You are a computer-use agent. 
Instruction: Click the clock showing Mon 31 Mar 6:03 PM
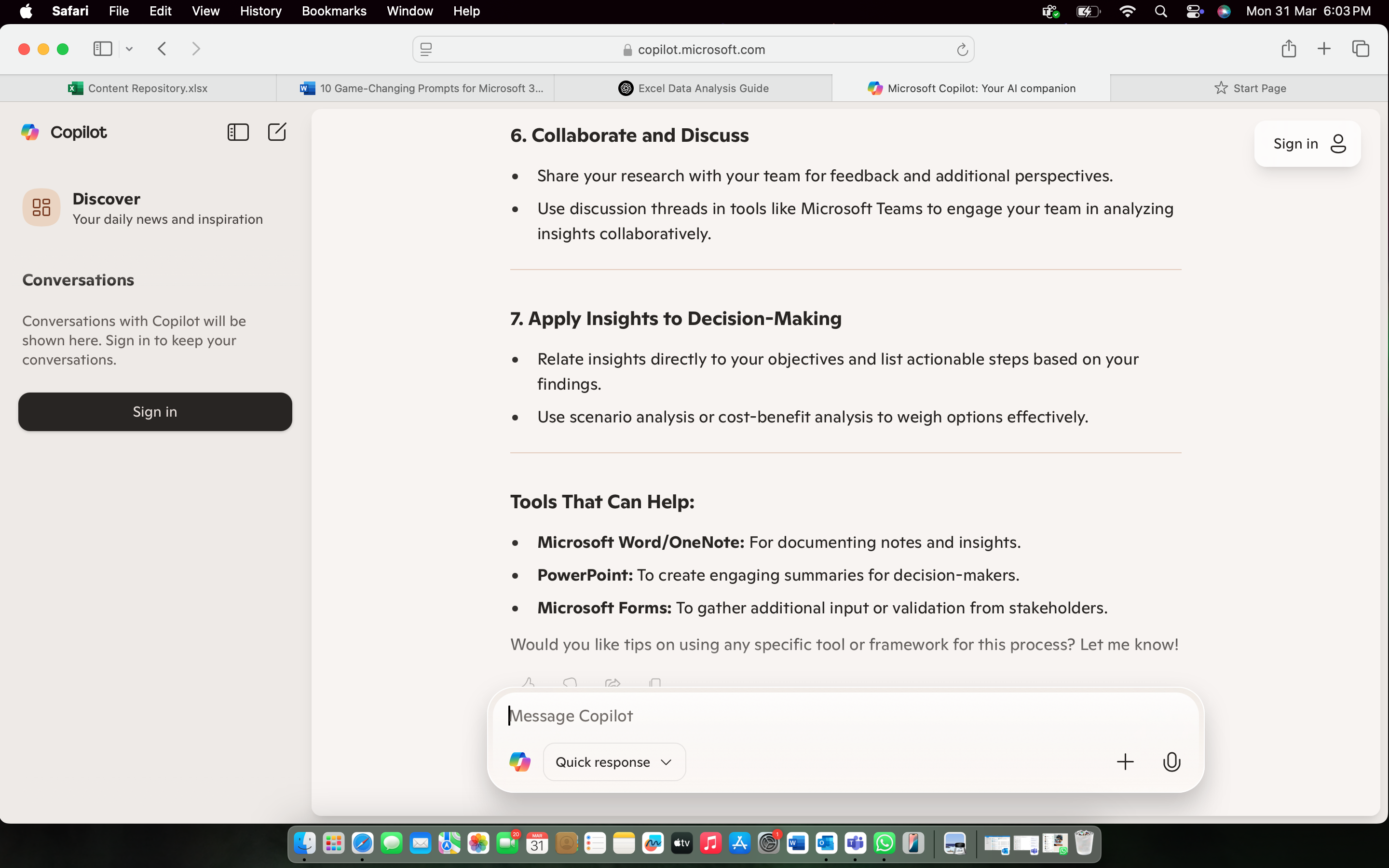click(x=1308, y=12)
